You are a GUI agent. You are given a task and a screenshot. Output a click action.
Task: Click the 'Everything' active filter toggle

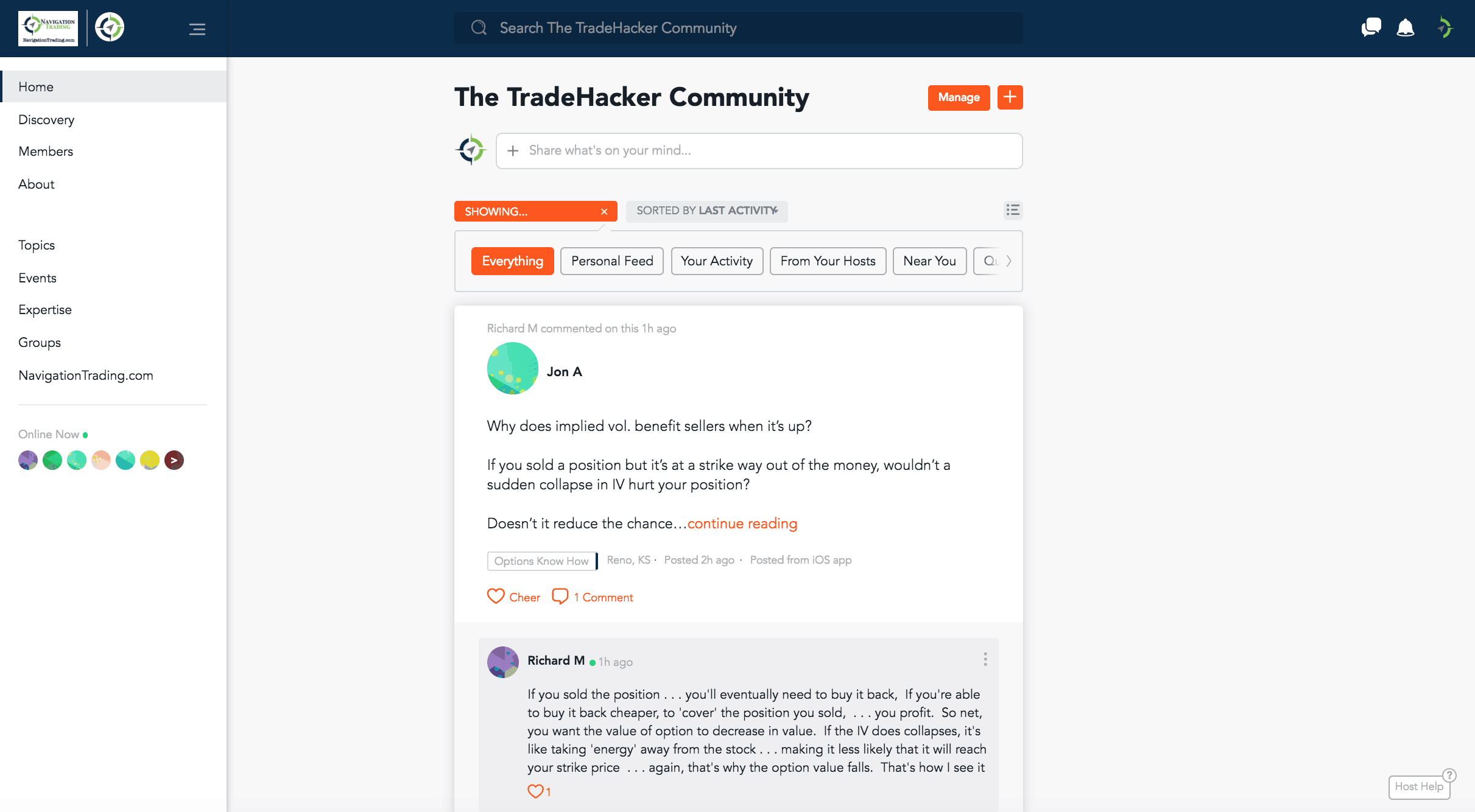[512, 261]
